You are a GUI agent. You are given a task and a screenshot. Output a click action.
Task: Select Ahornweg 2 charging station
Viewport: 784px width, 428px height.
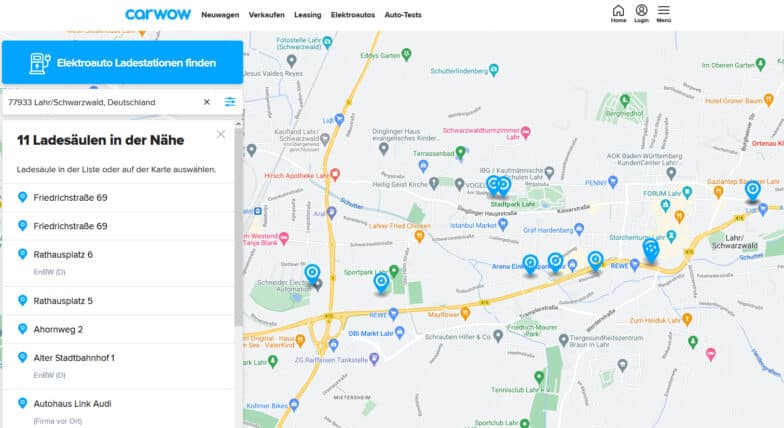[118, 329]
